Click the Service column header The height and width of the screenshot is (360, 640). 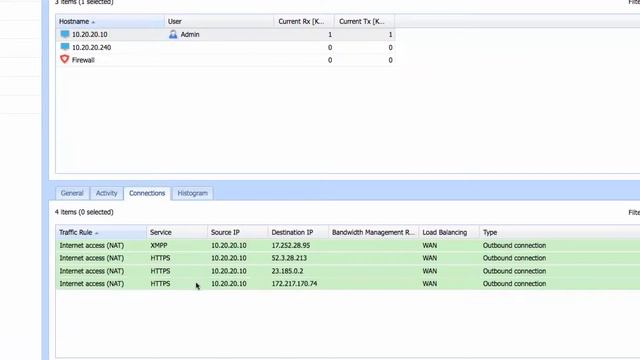click(x=177, y=232)
